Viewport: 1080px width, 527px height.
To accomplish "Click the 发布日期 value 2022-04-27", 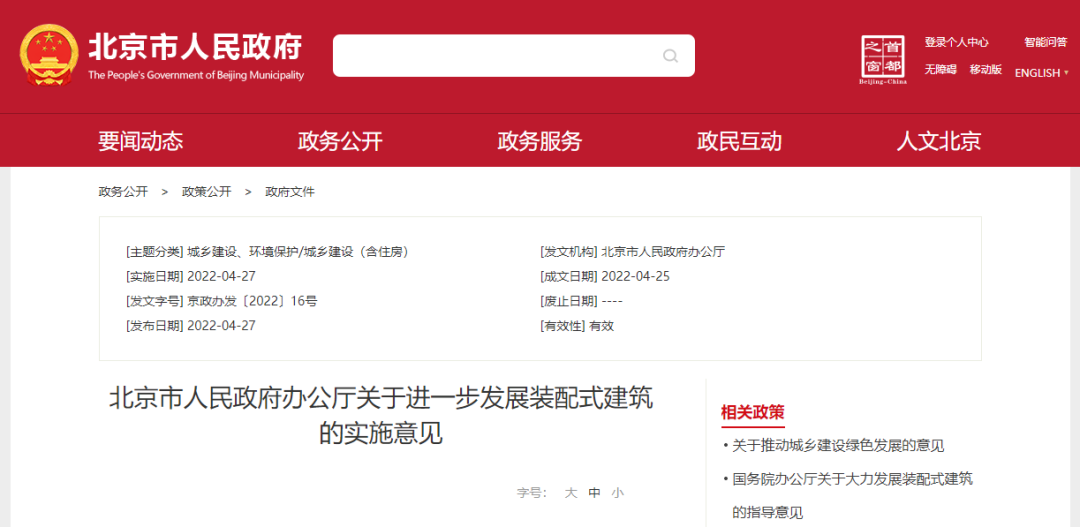I will tap(221, 326).
